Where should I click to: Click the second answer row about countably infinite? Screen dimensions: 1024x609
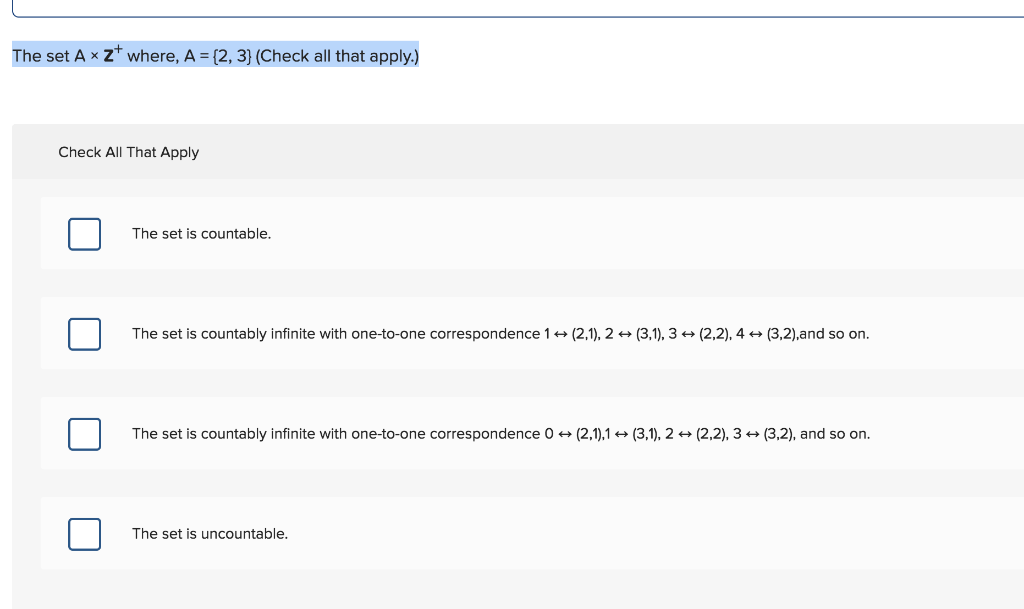point(500,333)
